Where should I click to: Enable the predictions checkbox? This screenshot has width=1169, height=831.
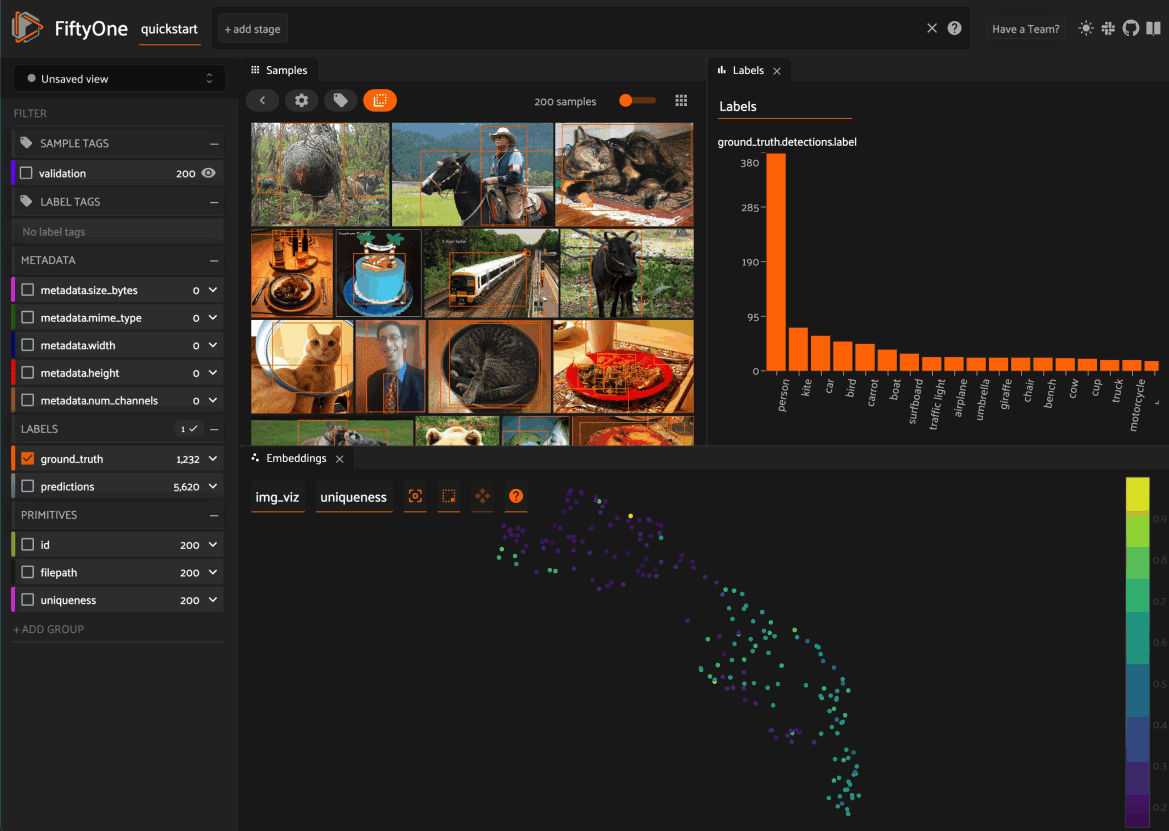pos(28,486)
